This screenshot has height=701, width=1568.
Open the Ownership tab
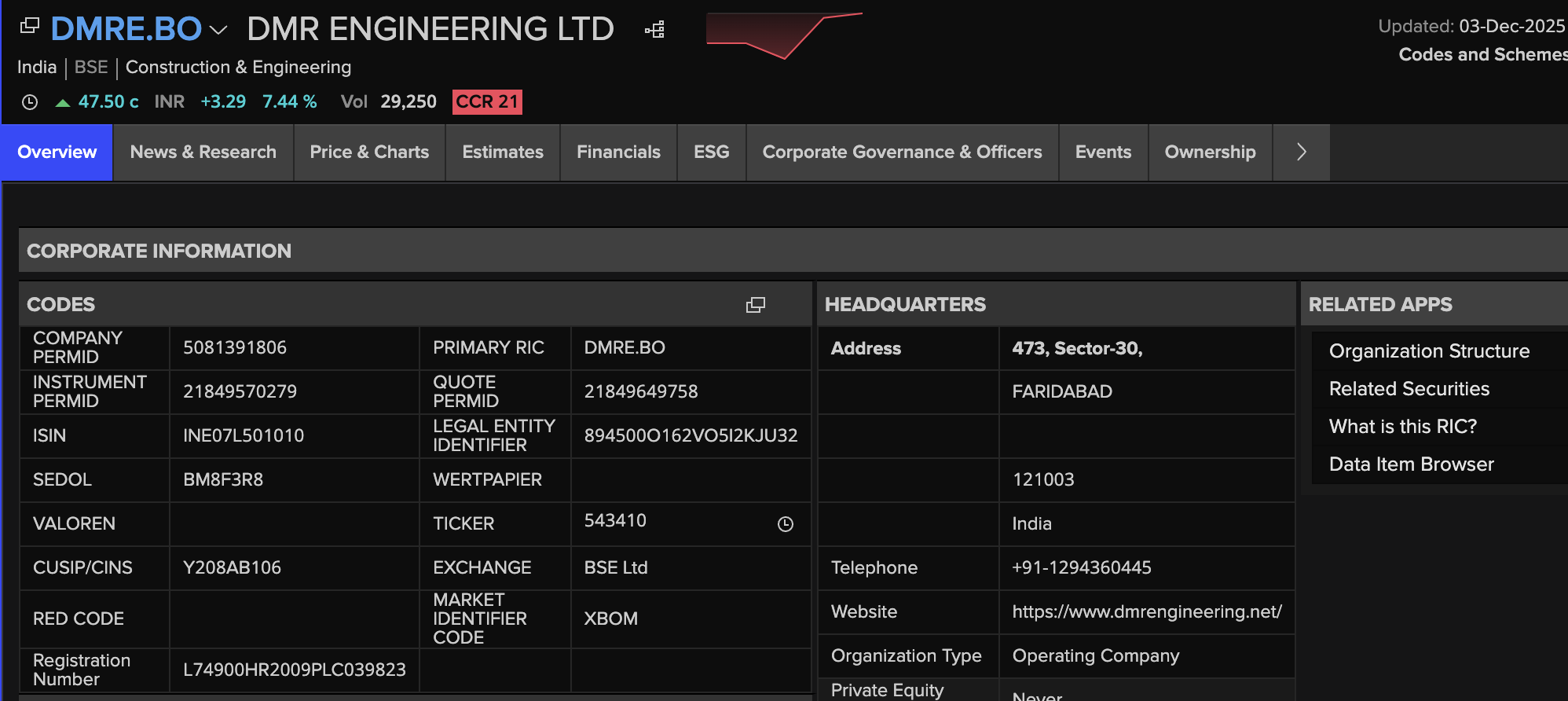(1211, 152)
